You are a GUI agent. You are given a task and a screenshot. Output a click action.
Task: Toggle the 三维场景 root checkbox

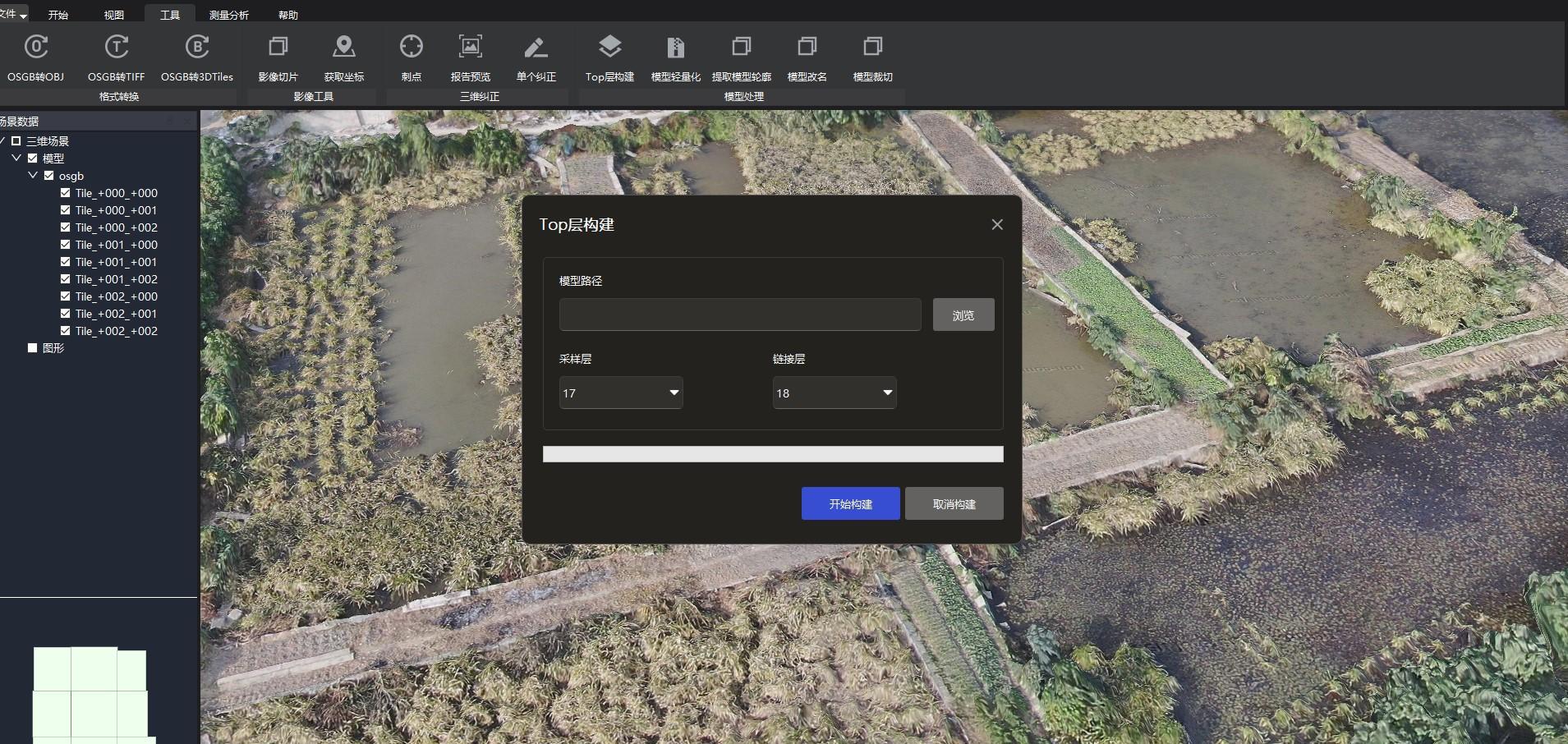[16, 141]
